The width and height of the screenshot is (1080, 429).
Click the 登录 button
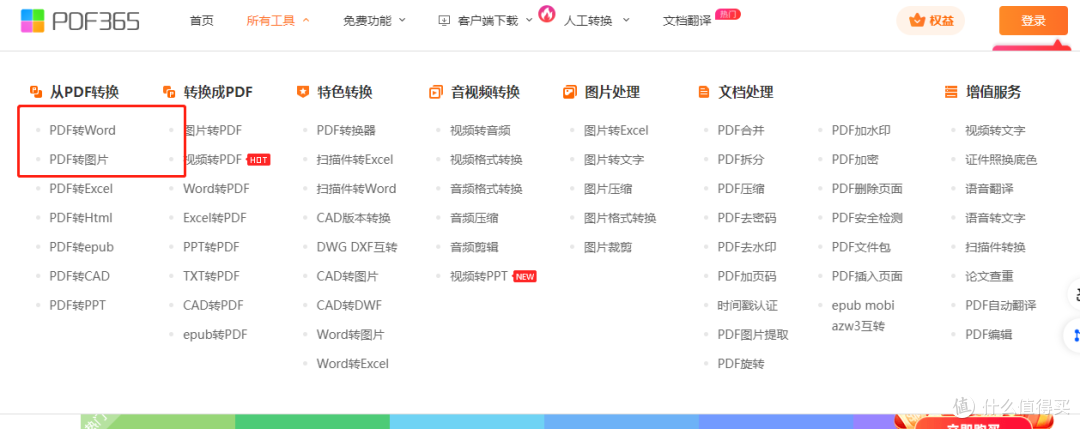pyautogui.click(x=1033, y=21)
